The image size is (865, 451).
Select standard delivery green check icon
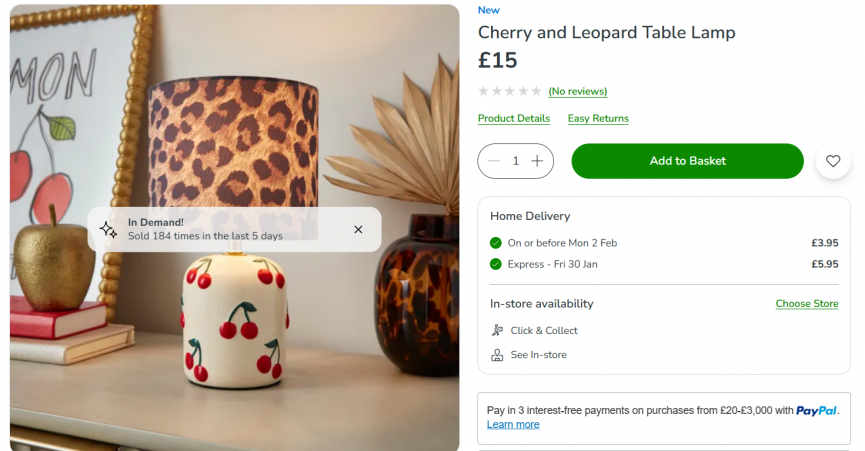[496, 243]
